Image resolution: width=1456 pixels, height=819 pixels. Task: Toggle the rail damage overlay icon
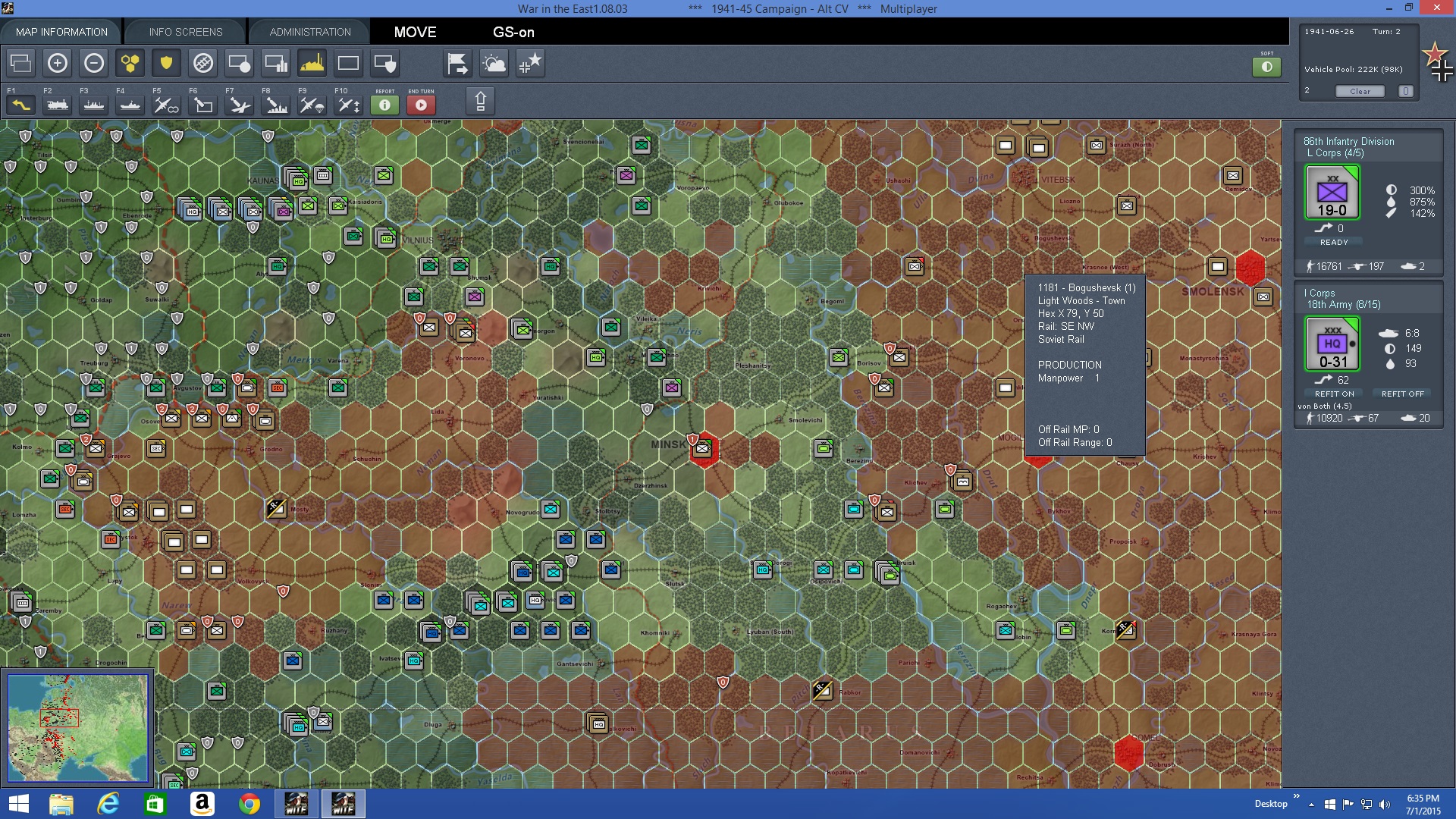pos(203,63)
